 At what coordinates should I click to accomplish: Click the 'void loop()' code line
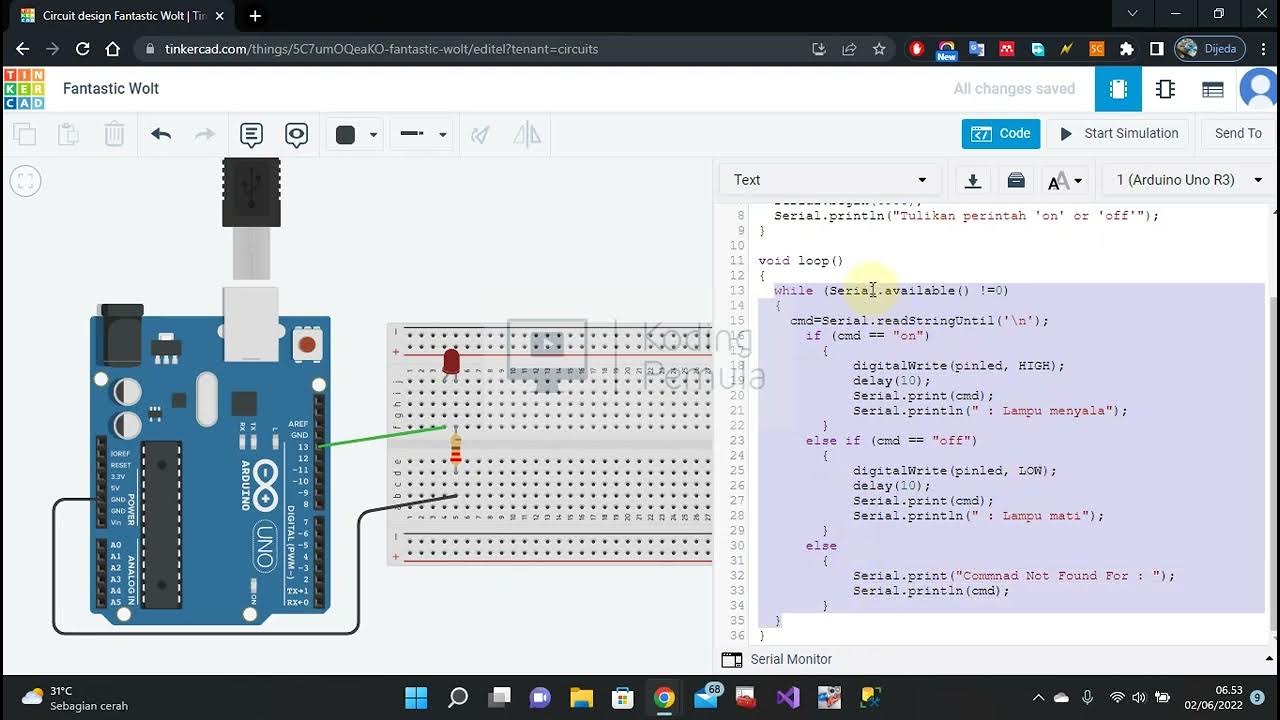[x=801, y=260]
